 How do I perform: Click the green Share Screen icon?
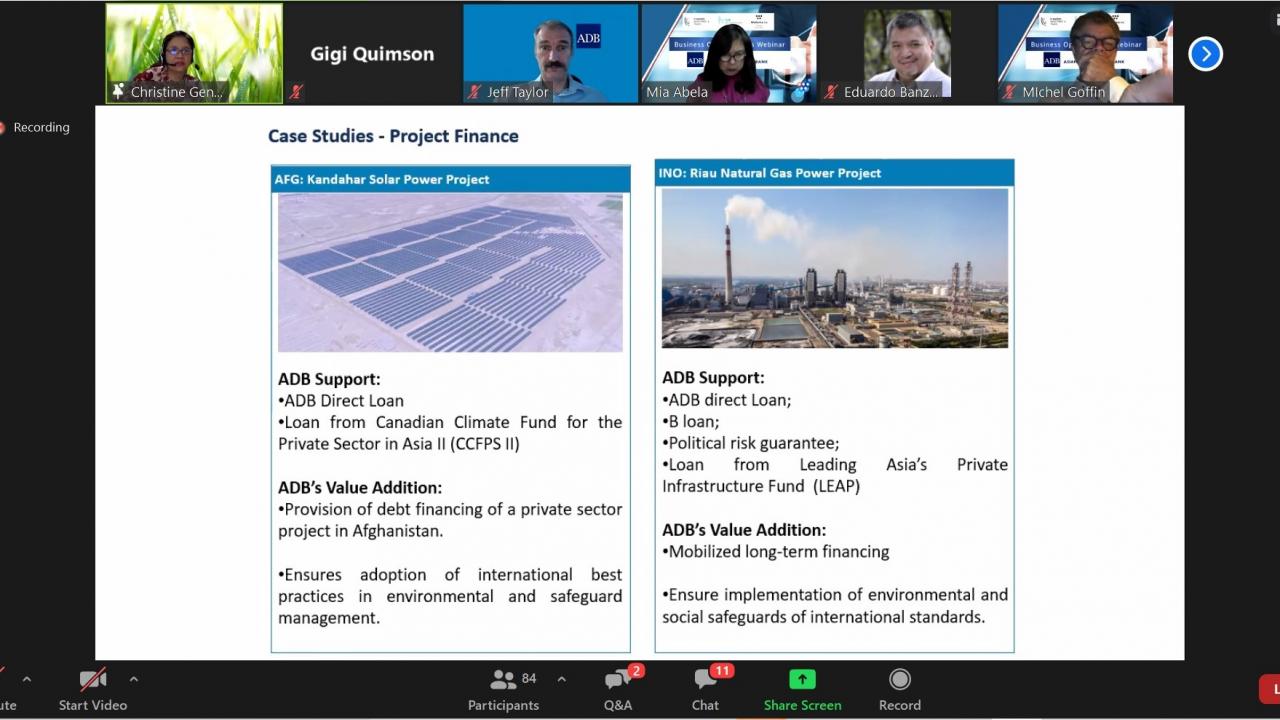[802, 679]
